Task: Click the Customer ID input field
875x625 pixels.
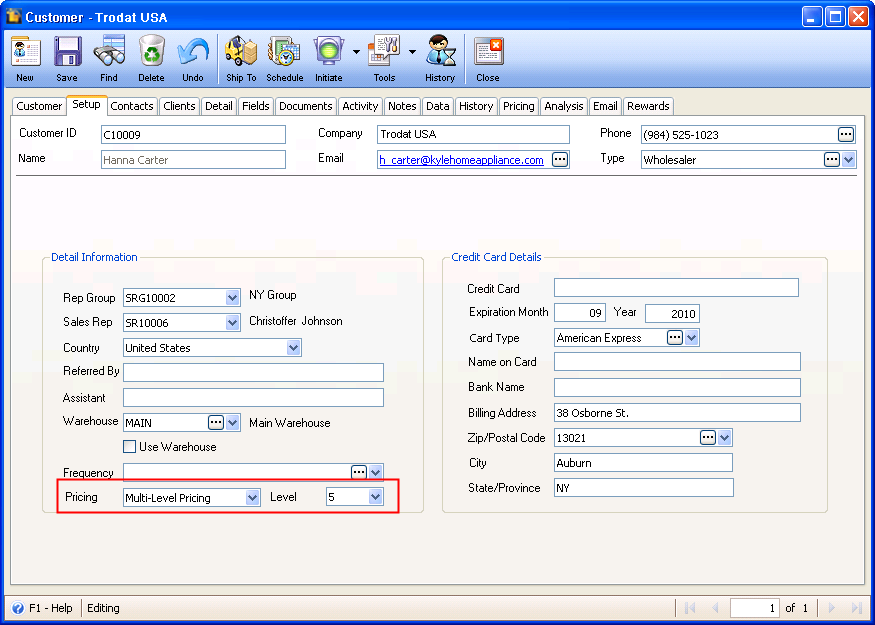Action: (193, 134)
